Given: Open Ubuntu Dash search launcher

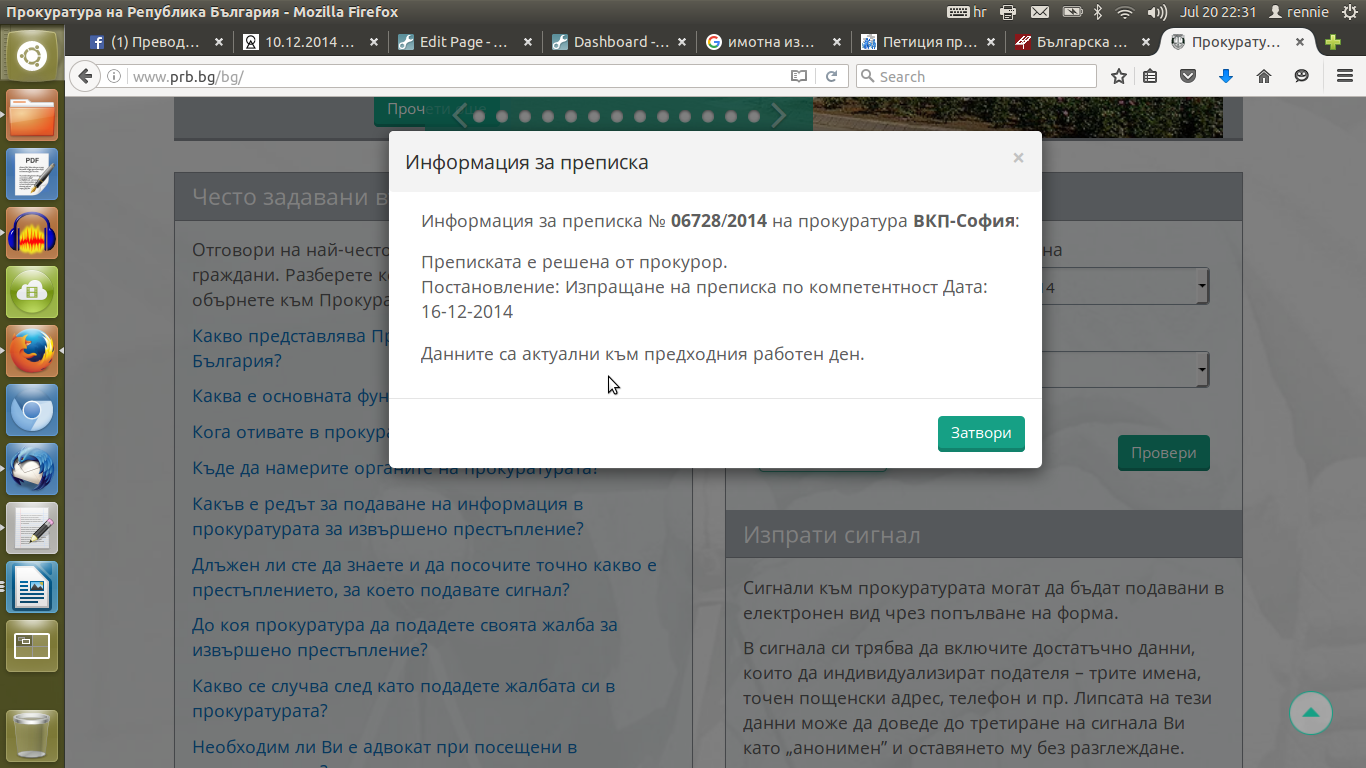Looking at the screenshot, I should (32, 56).
